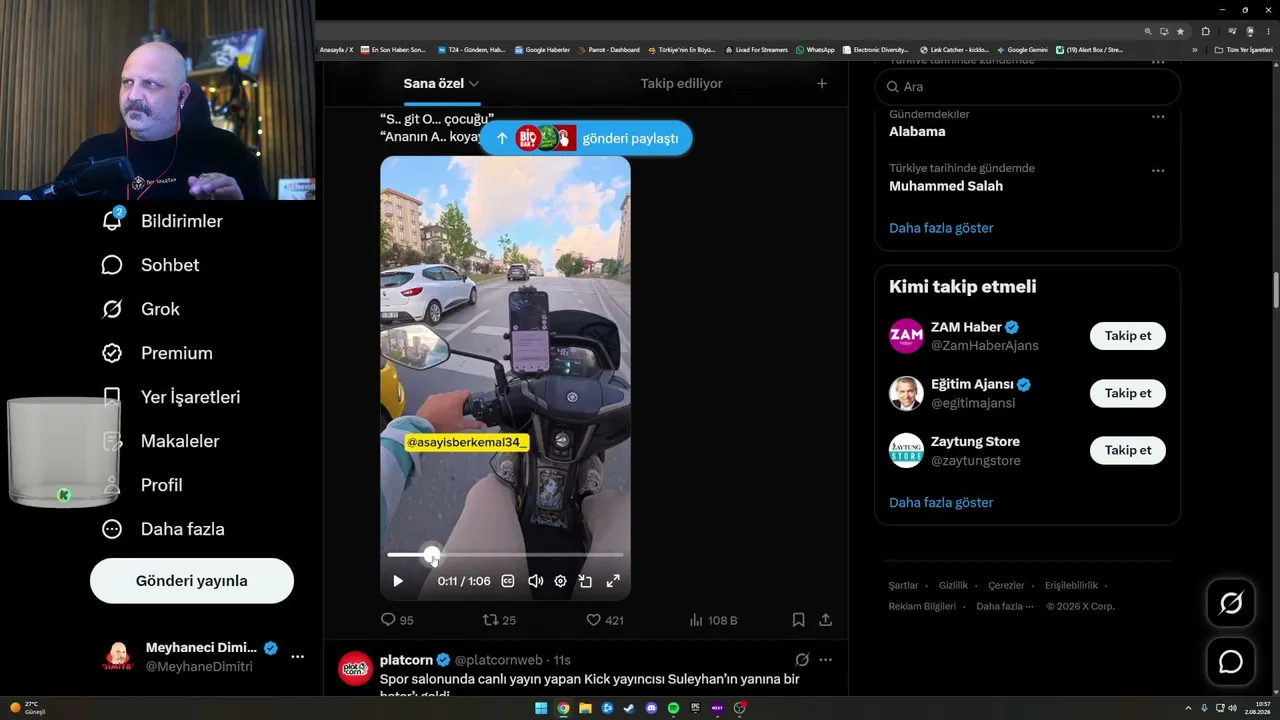Open the Sohbet chat section
Viewport: 1280px width, 720px height.
[150, 265]
